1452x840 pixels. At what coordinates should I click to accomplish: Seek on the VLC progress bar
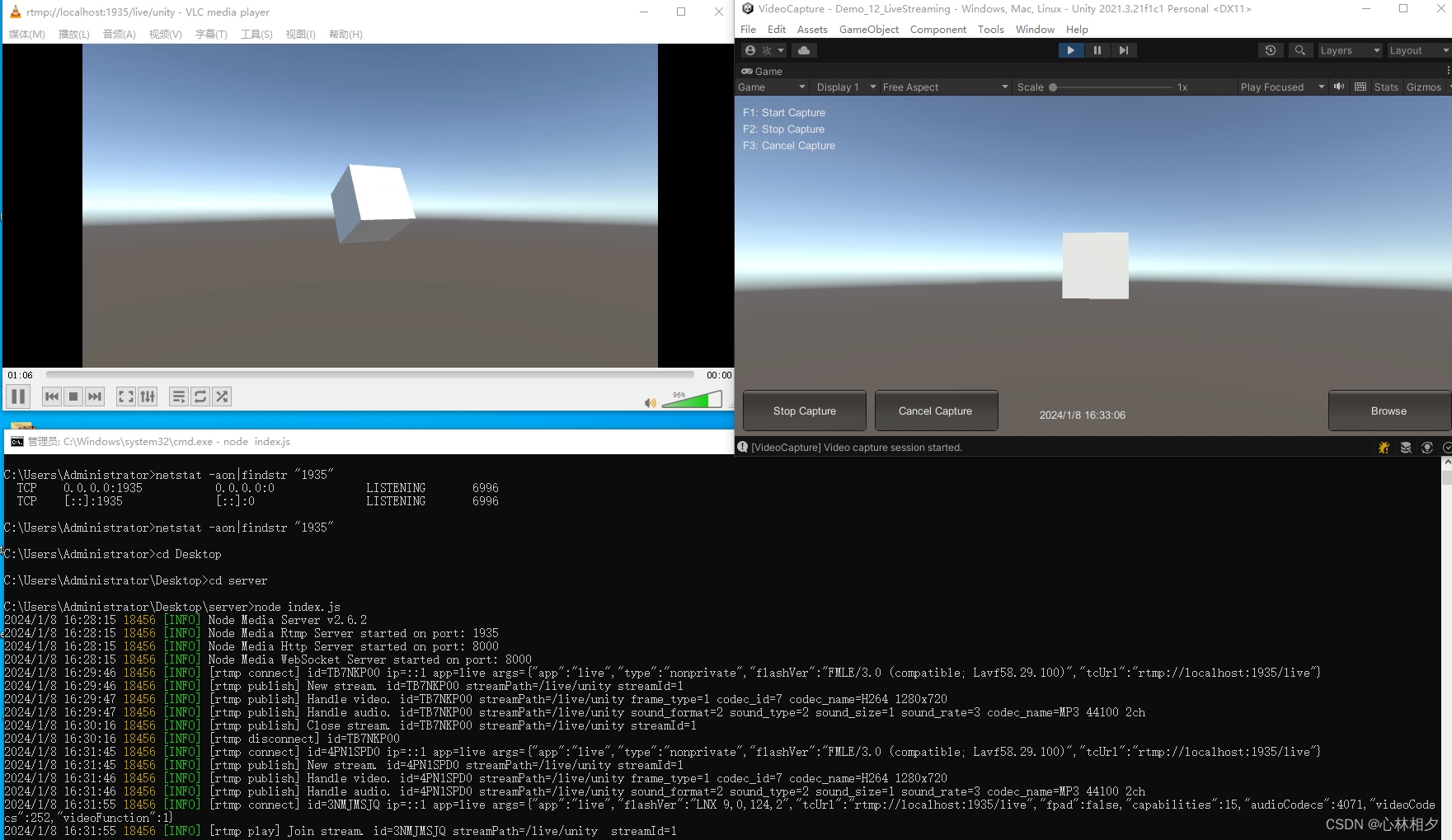click(370, 374)
